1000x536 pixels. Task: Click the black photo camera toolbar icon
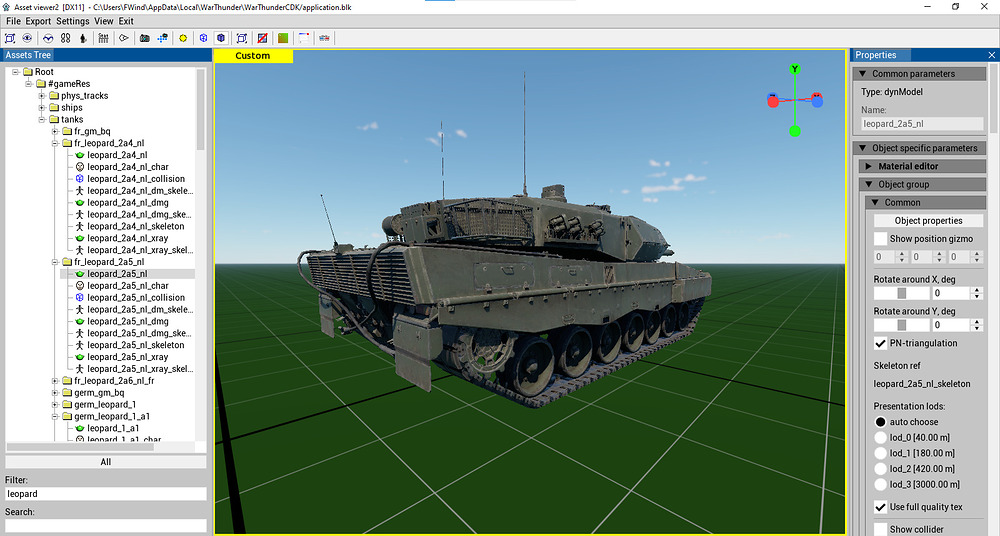click(145, 38)
